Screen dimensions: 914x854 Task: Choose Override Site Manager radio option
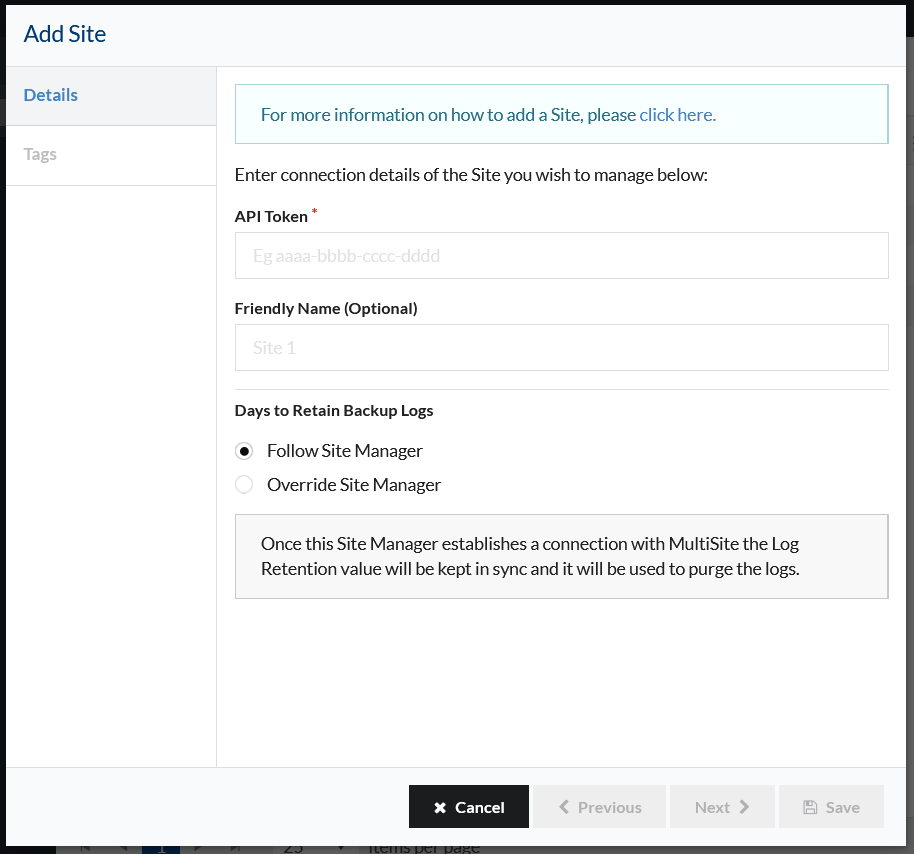coord(244,484)
